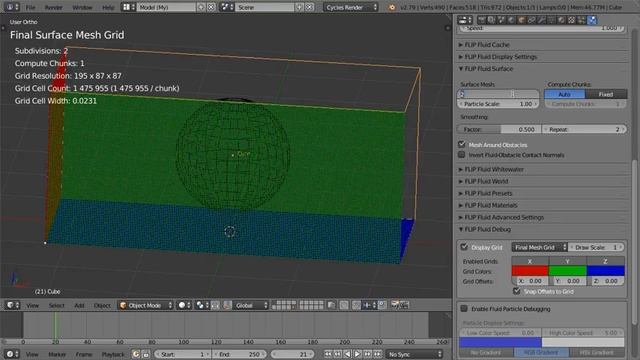The image size is (640, 360).
Task: Play animation in reverse
Action: click(347, 354)
